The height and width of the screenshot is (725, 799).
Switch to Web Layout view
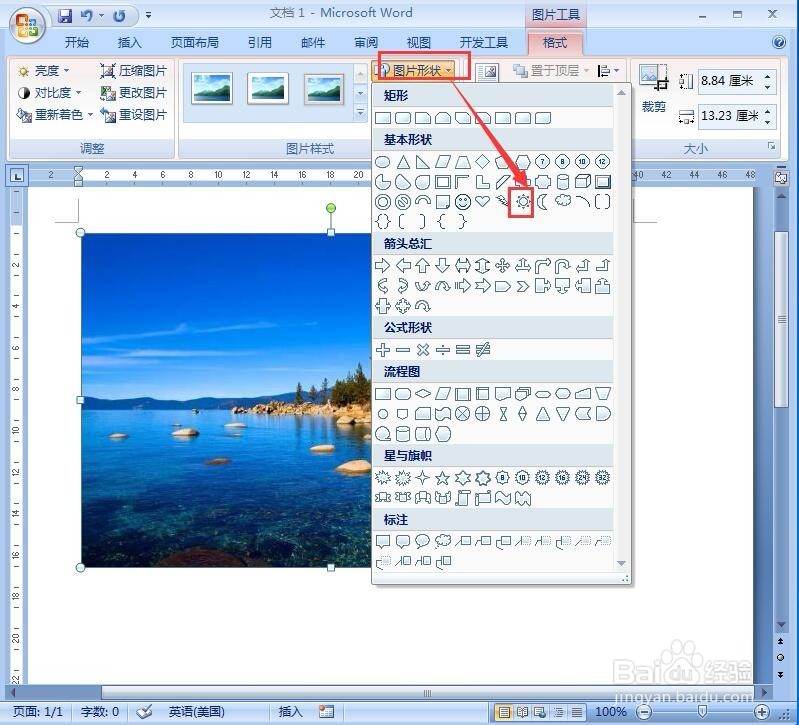click(540, 712)
